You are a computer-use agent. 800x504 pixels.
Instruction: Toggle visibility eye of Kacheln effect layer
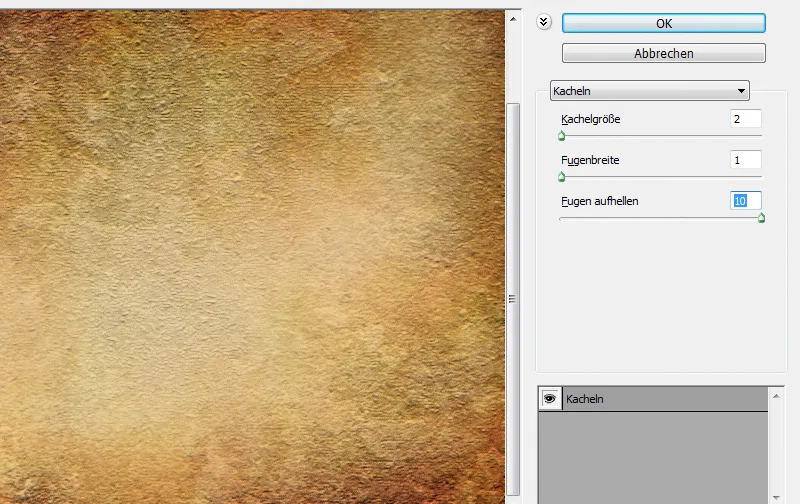[549, 398]
